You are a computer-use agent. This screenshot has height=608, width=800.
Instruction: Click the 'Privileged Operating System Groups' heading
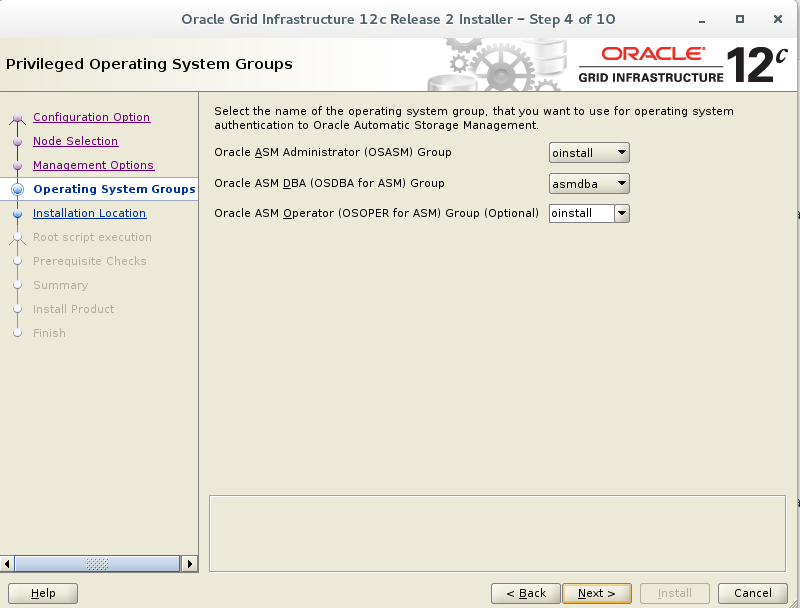click(x=149, y=64)
